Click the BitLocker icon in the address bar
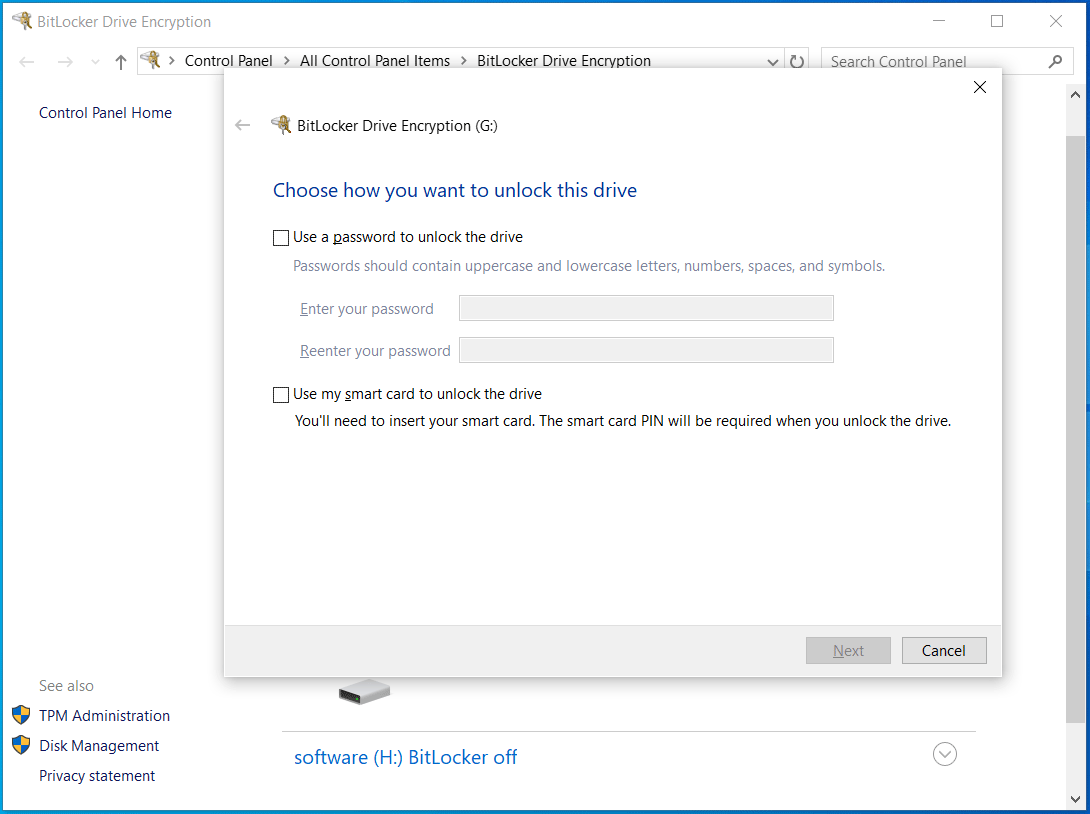The height and width of the screenshot is (814, 1090). [151, 60]
